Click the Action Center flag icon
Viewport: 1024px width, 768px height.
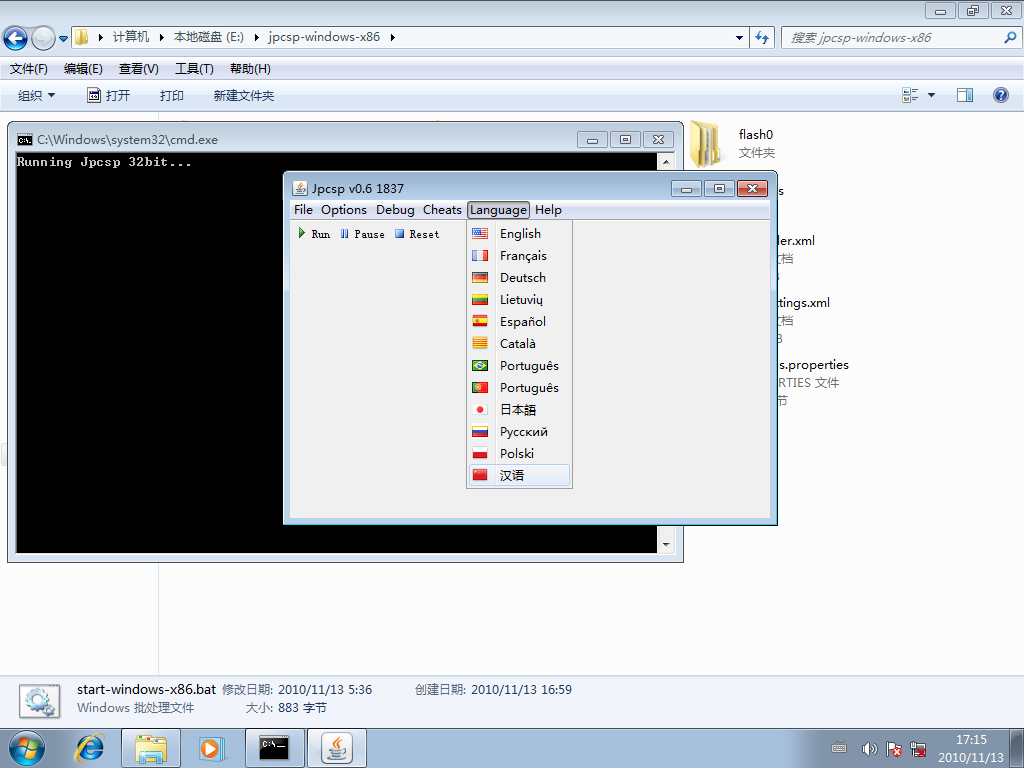tap(893, 749)
